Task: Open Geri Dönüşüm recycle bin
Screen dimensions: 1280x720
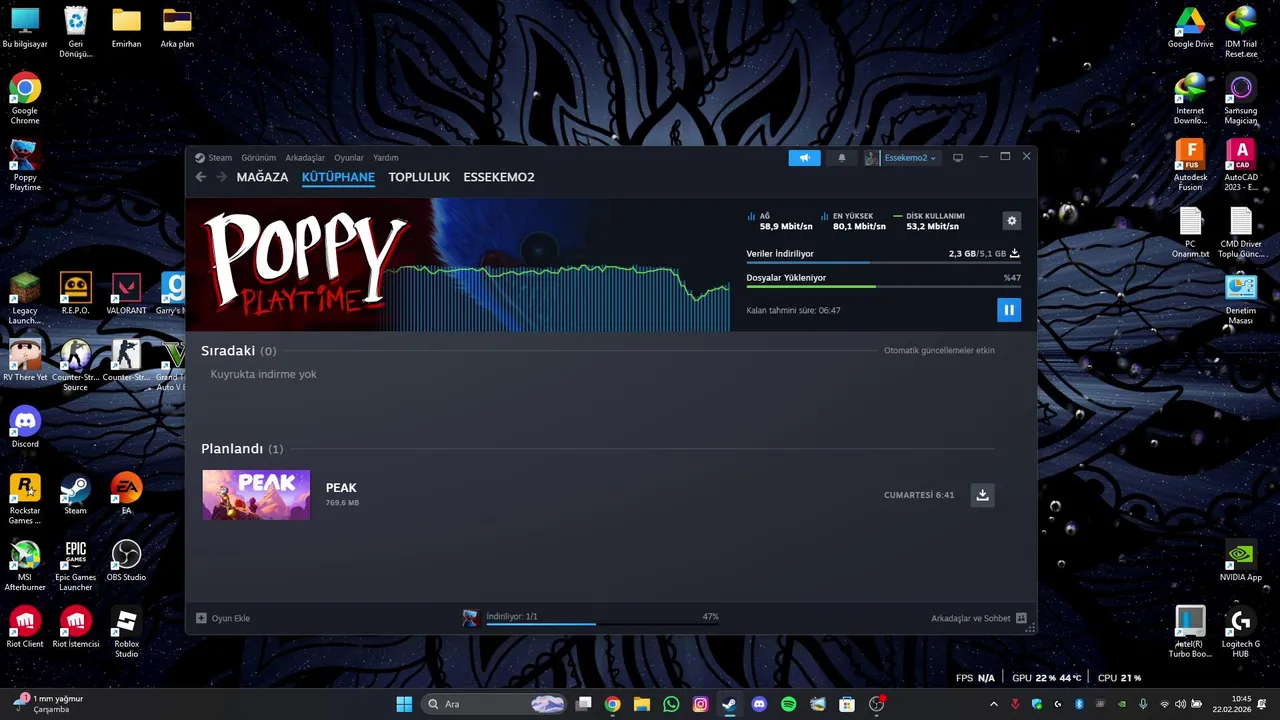Action: (x=75, y=32)
